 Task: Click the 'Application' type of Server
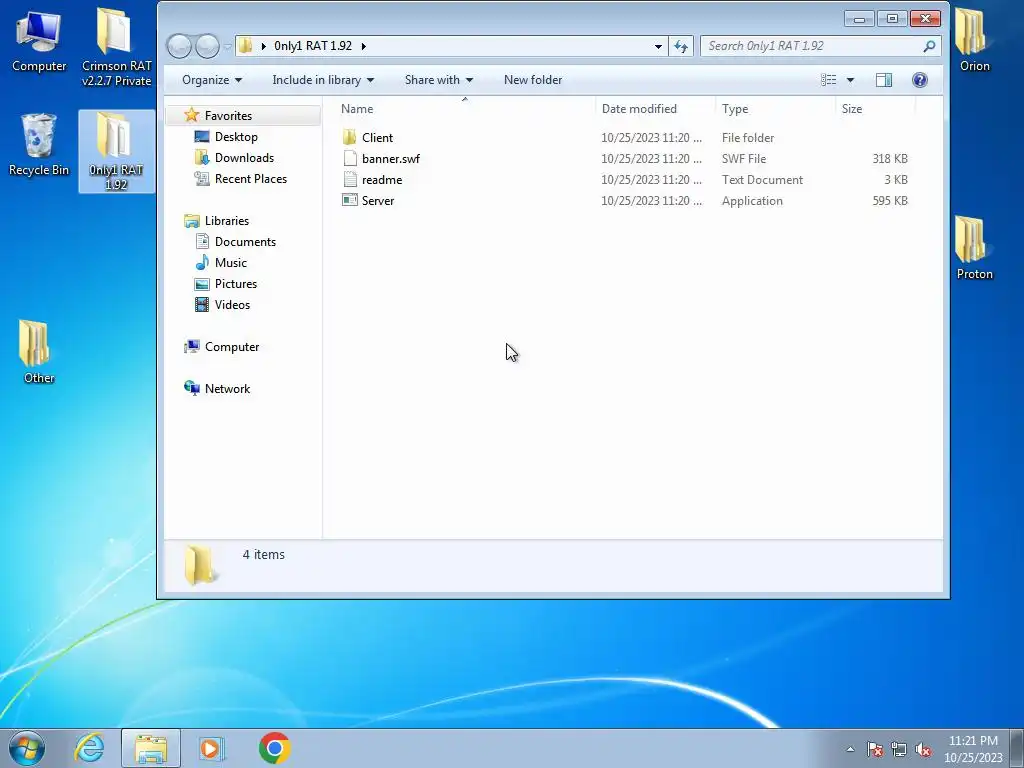point(752,200)
